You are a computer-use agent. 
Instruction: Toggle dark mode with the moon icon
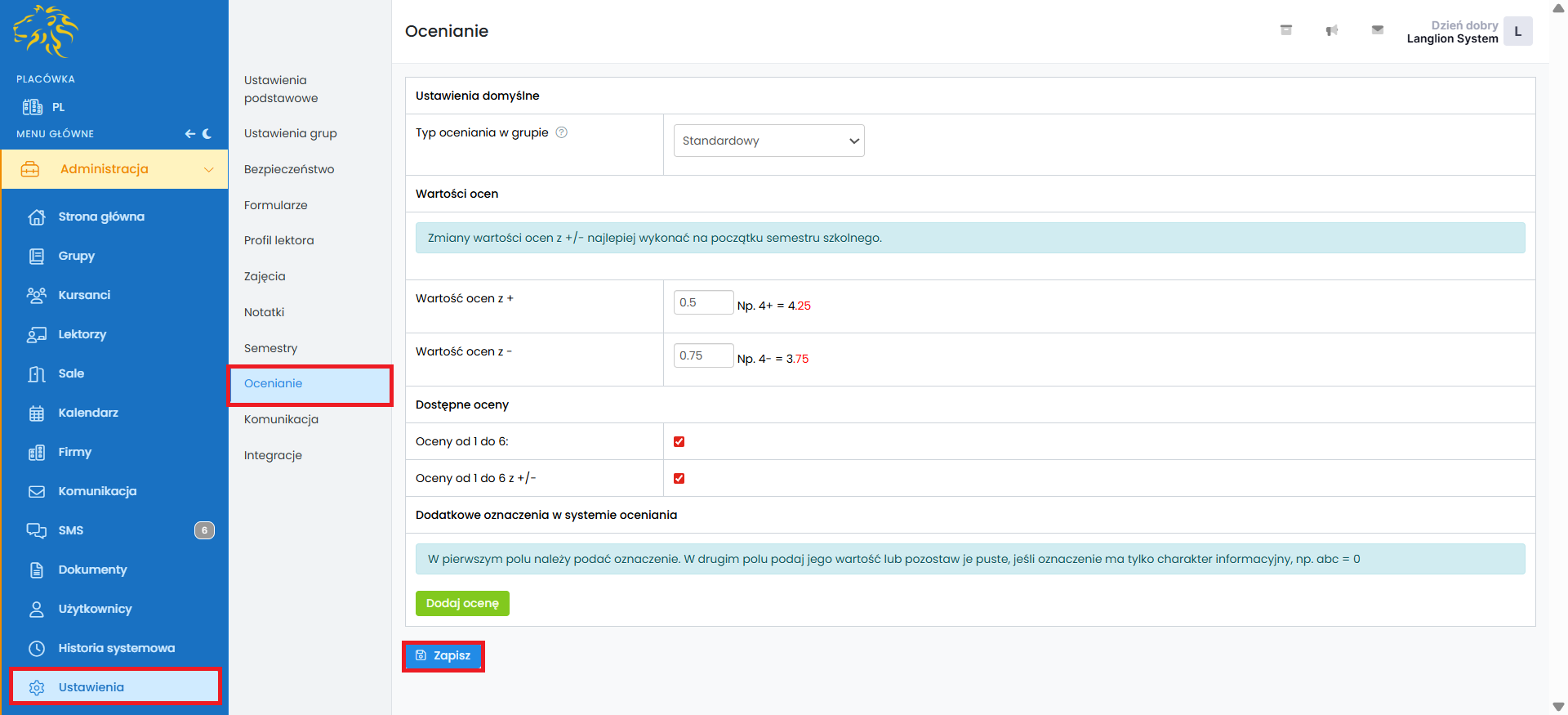click(x=207, y=133)
